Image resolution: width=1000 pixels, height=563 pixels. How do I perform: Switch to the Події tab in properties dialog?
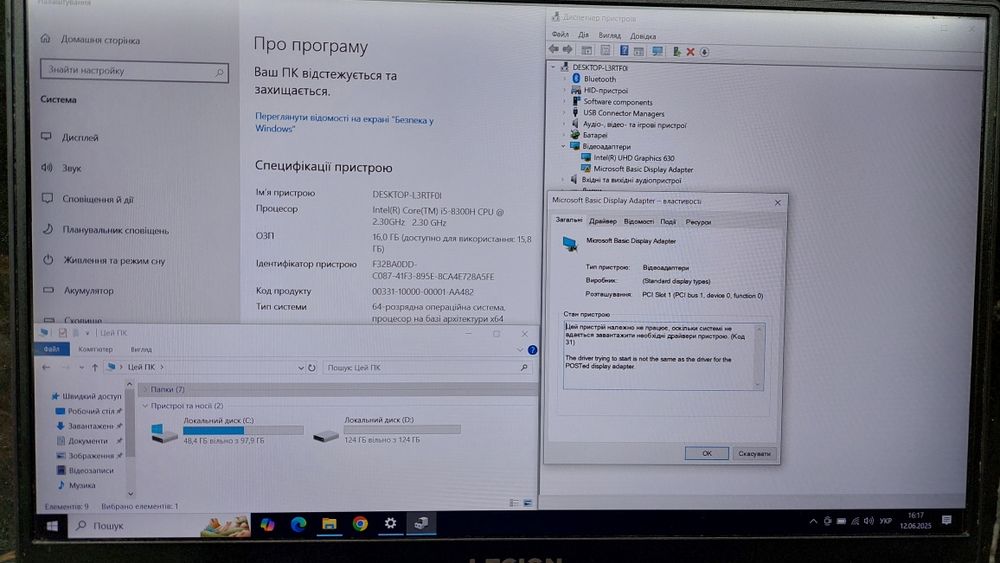[668, 222]
